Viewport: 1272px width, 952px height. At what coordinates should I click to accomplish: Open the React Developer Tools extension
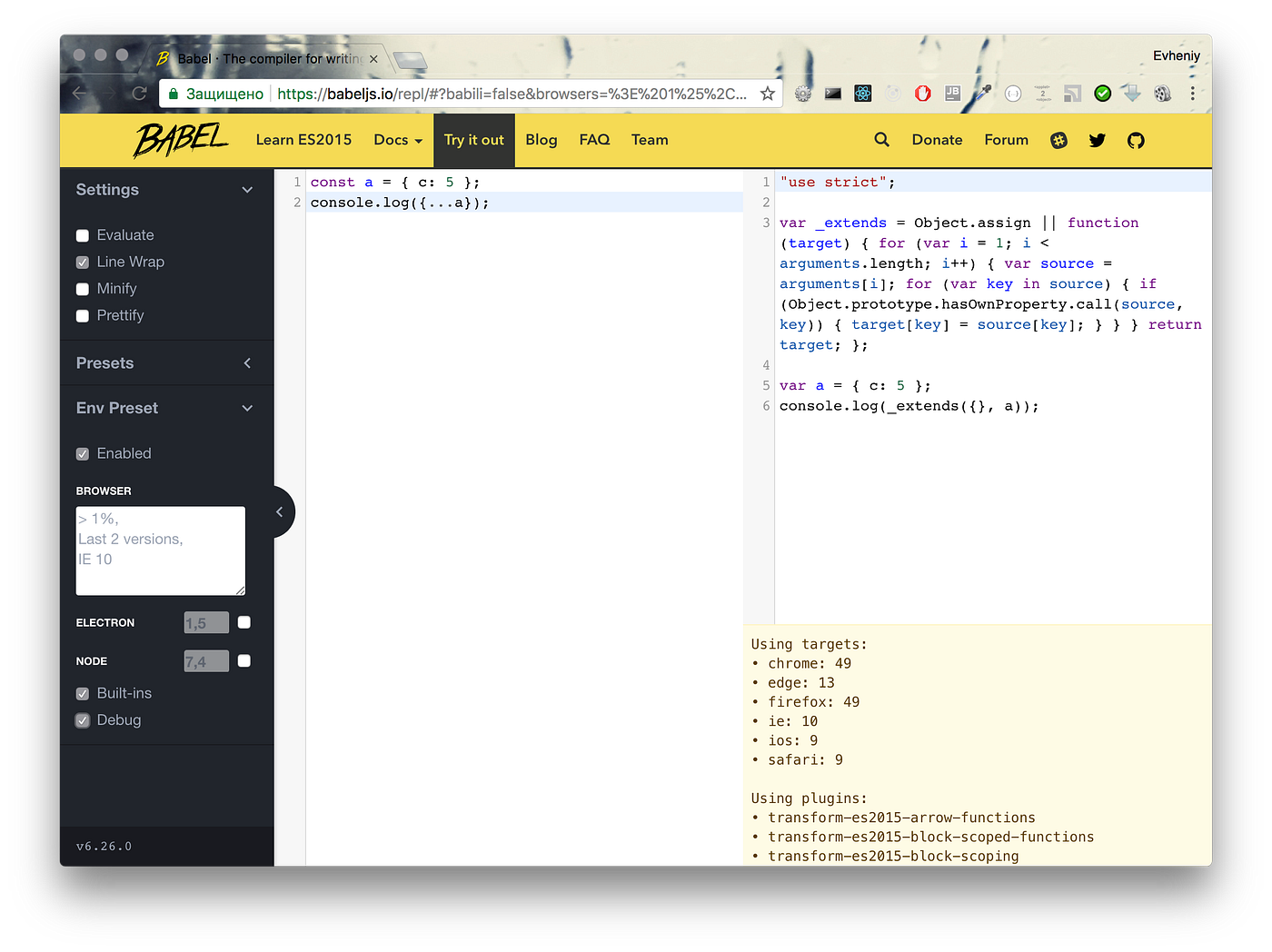tap(861, 93)
